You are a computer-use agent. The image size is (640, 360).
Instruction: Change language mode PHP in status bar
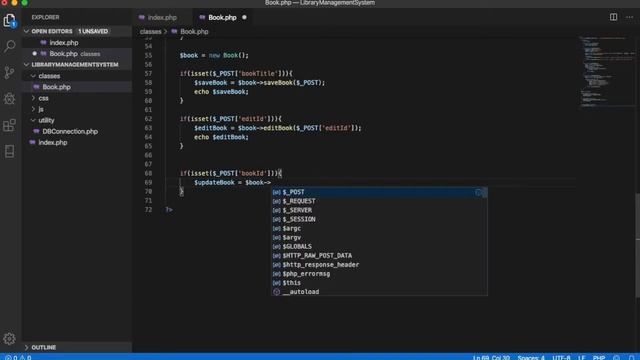point(599,358)
